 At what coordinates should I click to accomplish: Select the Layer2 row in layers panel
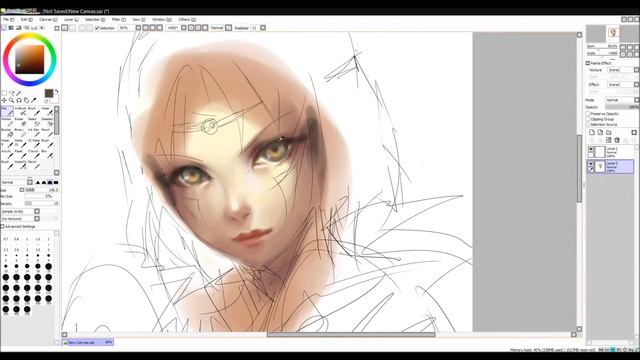click(x=610, y=166)
